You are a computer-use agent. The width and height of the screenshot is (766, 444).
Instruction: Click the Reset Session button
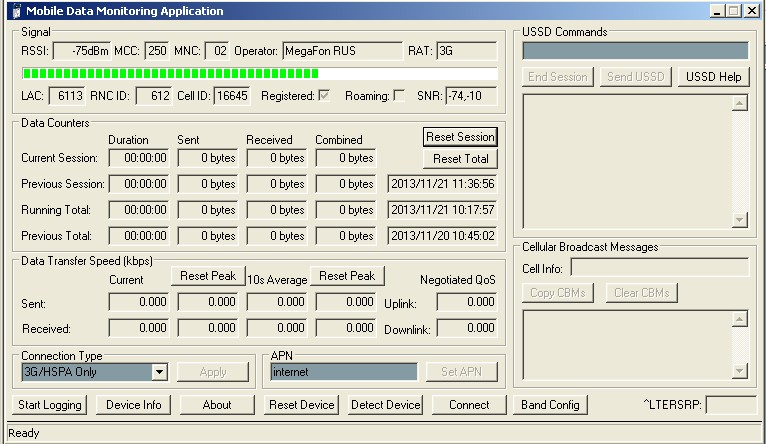(x=460, y=137)
